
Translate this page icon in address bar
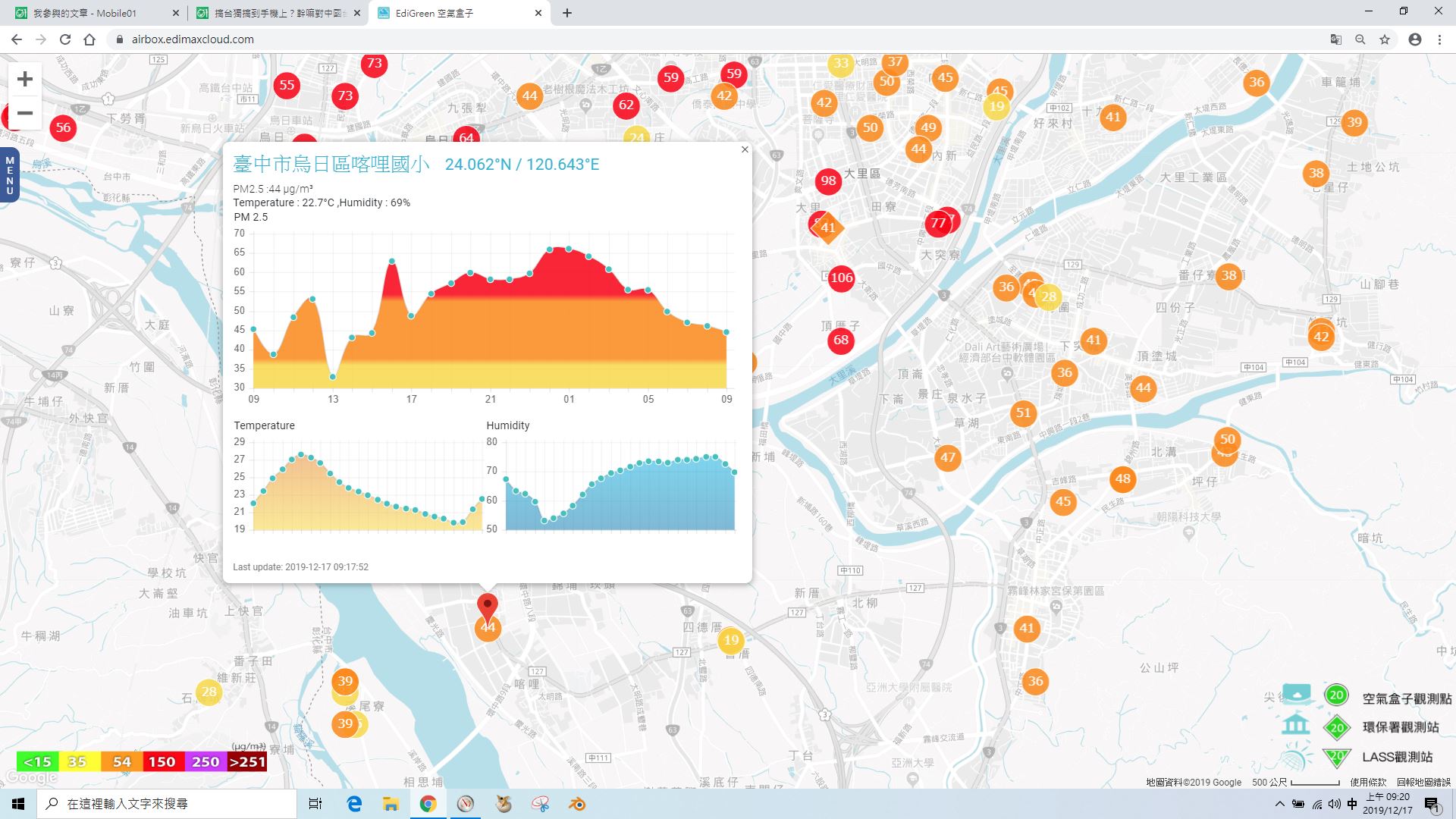click(1336, 39)
